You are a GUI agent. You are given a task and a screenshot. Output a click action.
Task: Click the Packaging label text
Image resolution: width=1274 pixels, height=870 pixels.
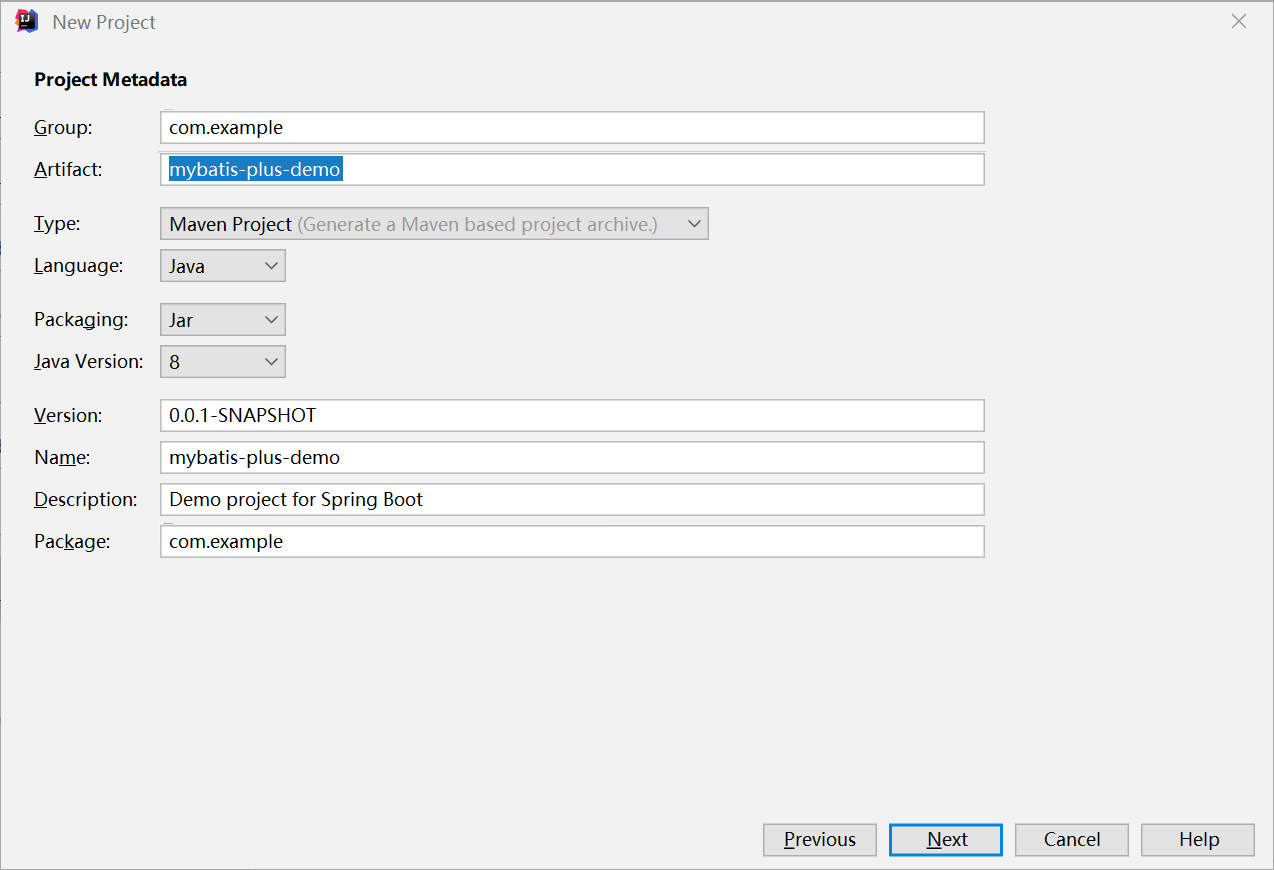point(80,319)
